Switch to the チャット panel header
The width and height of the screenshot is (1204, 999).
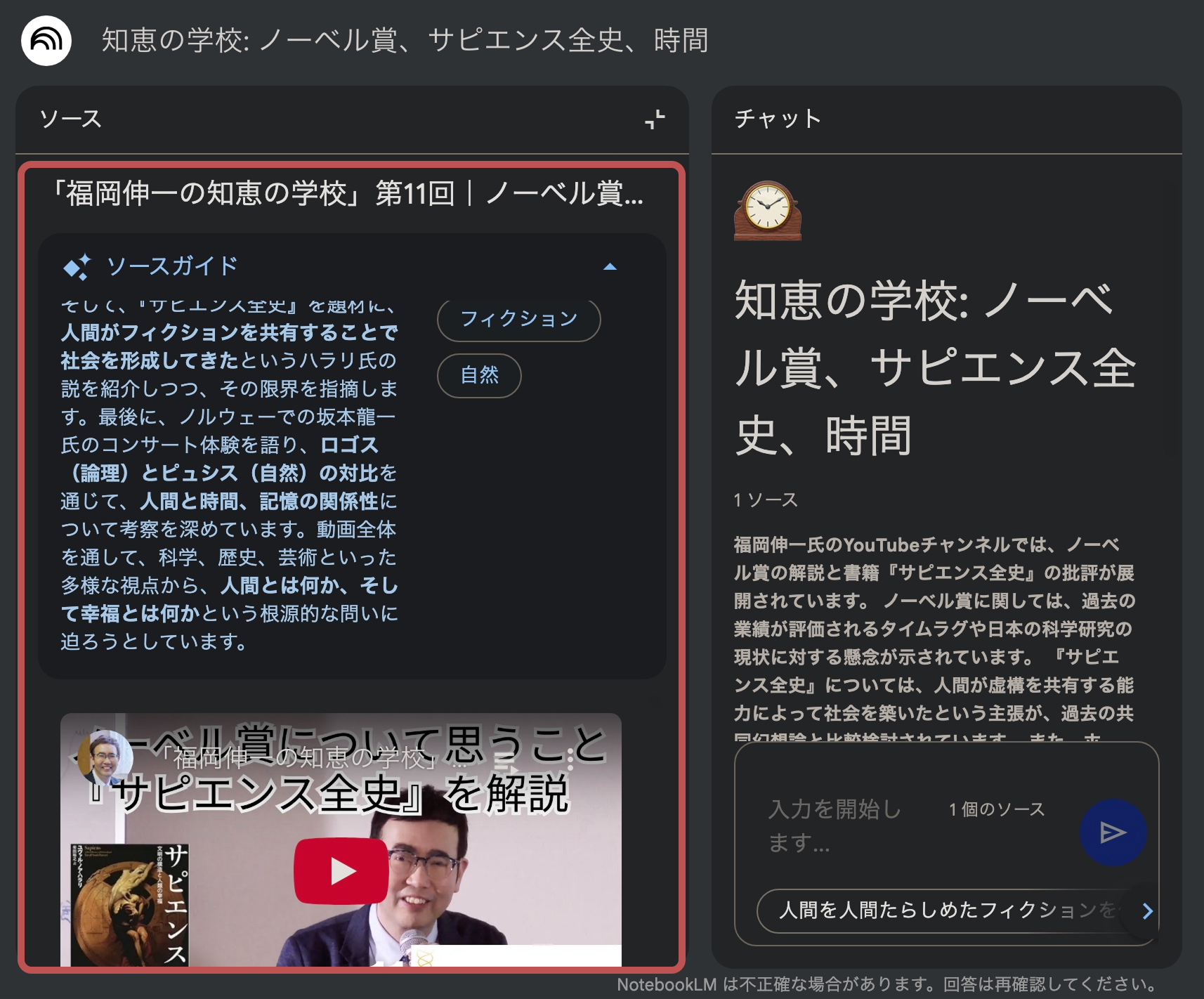(x=778, y=119)
